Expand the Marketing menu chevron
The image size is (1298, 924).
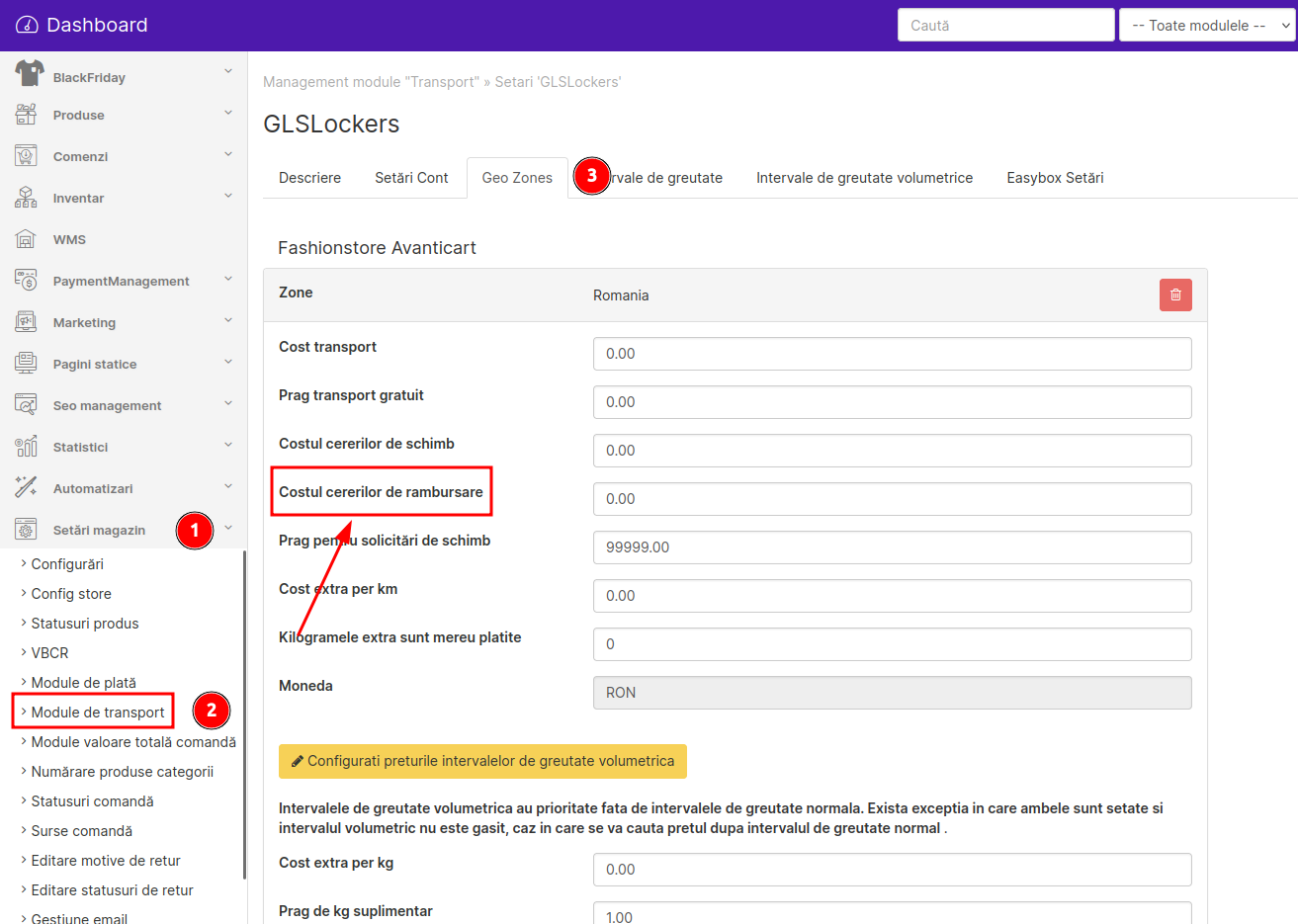pos(228,320)
